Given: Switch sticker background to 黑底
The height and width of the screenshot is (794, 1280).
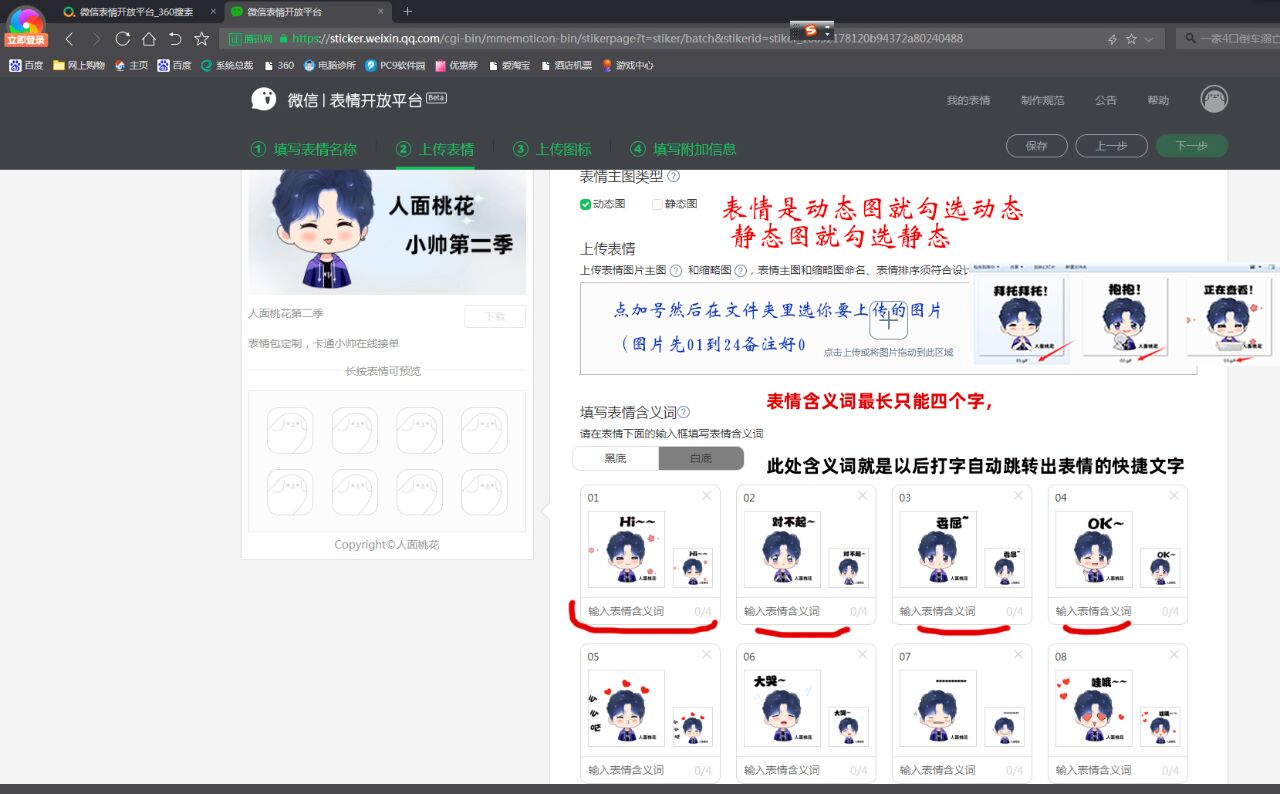Looking at the screenshot, I should point(614,457).
